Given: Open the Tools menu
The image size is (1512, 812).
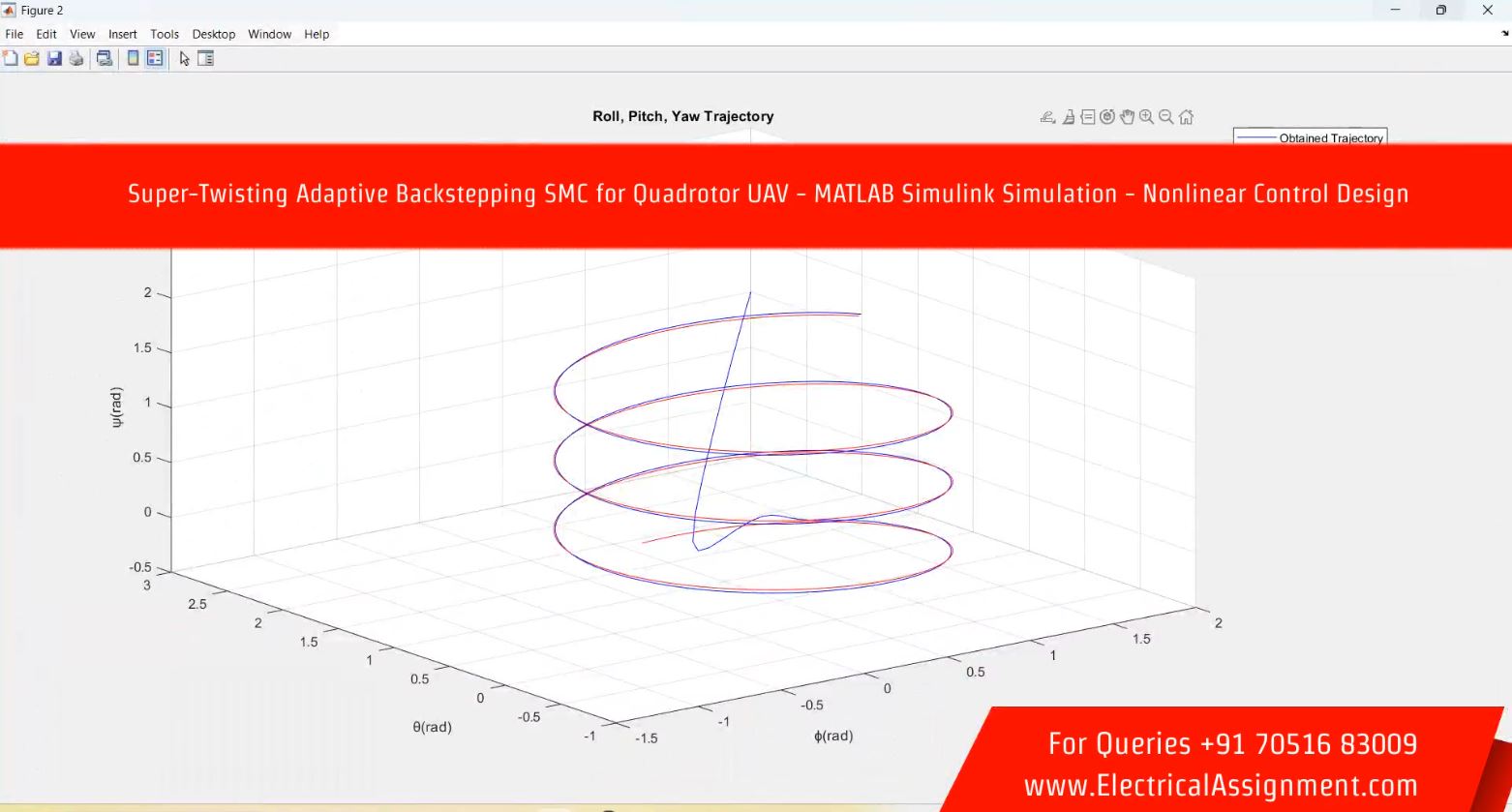Looking at the screenshot, I should pos(165,34).
